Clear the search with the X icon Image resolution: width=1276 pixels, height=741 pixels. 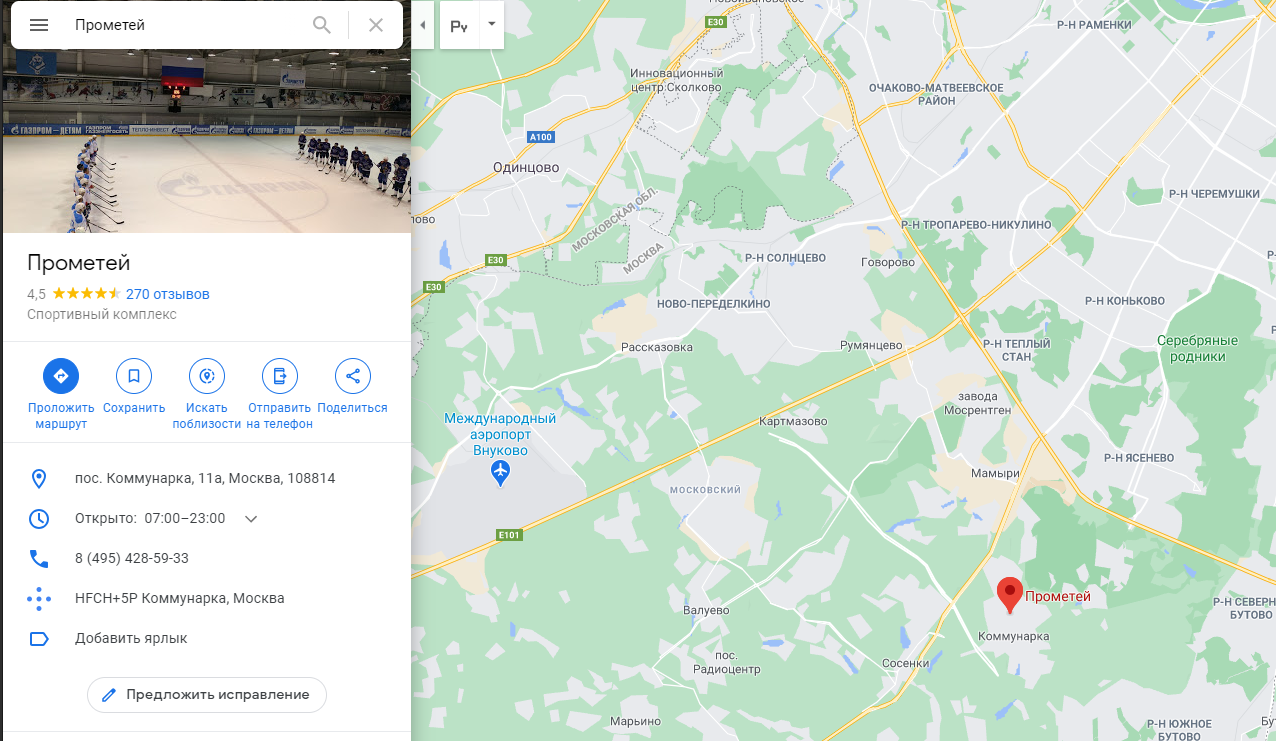pyautogui.click(x=376, y=25)
